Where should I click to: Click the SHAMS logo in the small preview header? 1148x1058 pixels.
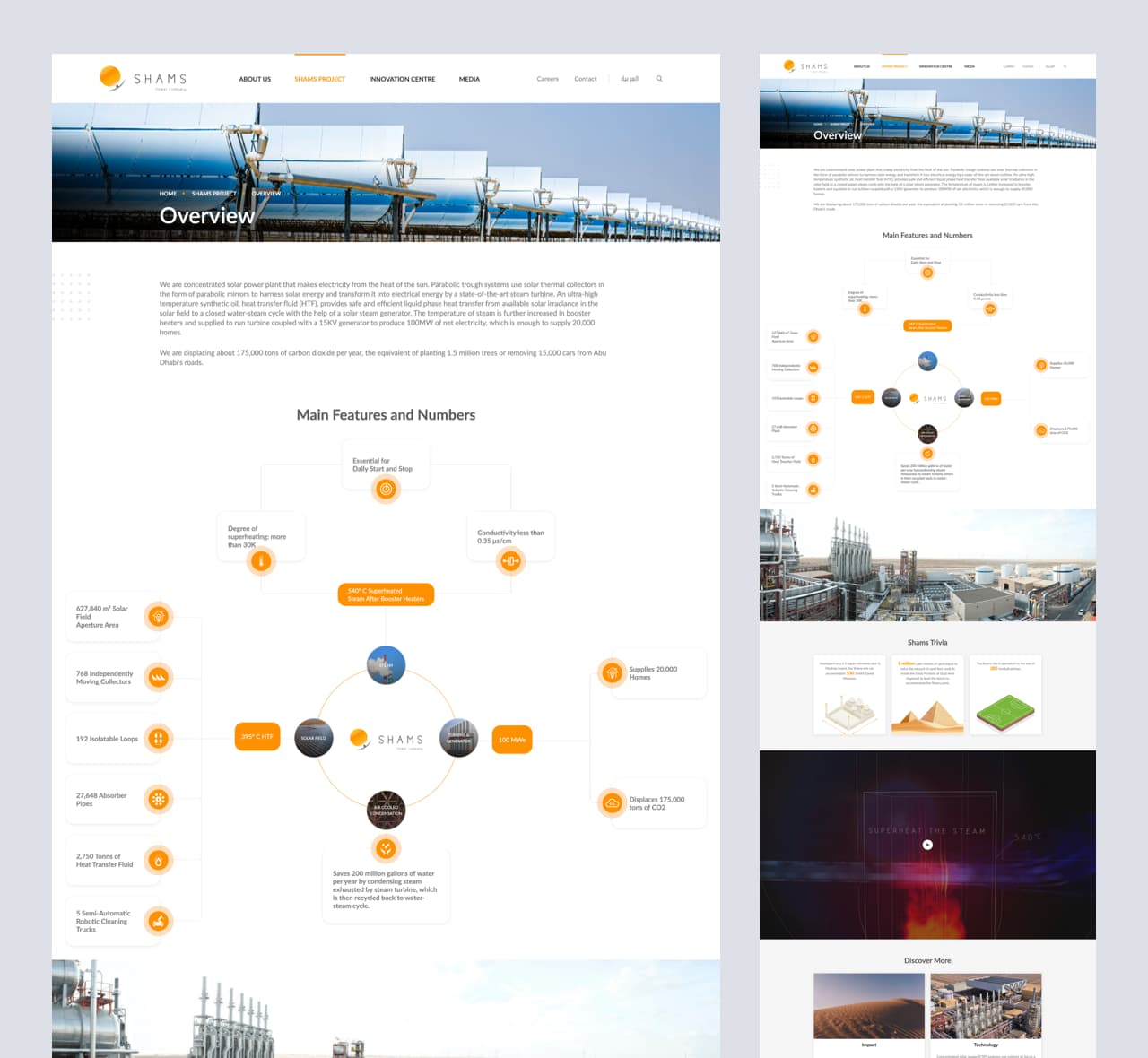point(805,66)
